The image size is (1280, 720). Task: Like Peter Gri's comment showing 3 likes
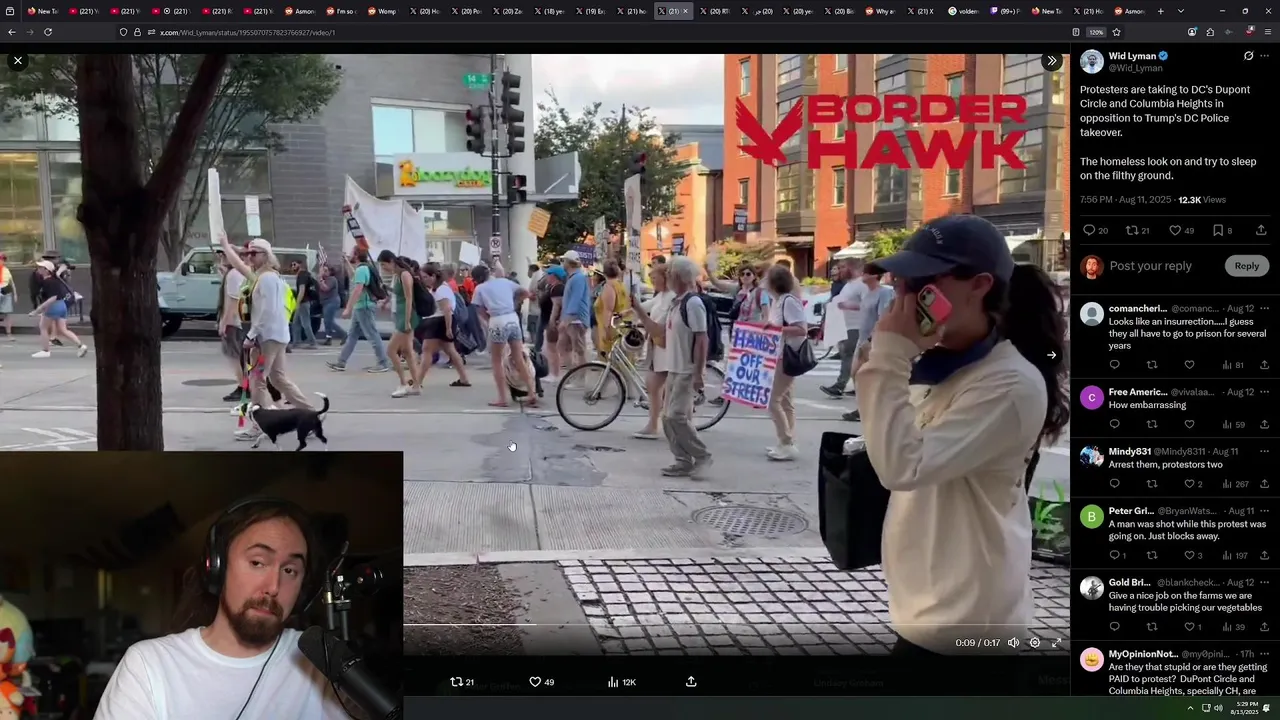coord(1192,555)
